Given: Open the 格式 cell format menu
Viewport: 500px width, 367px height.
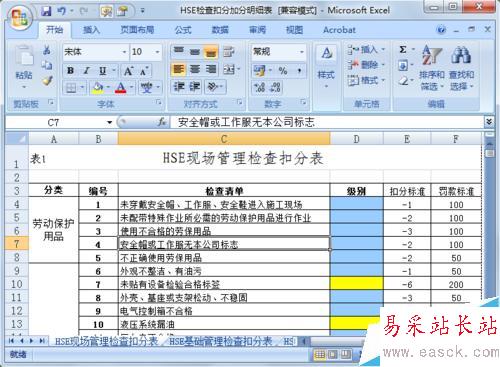Looking at the screenshot, I should point(366,80).
